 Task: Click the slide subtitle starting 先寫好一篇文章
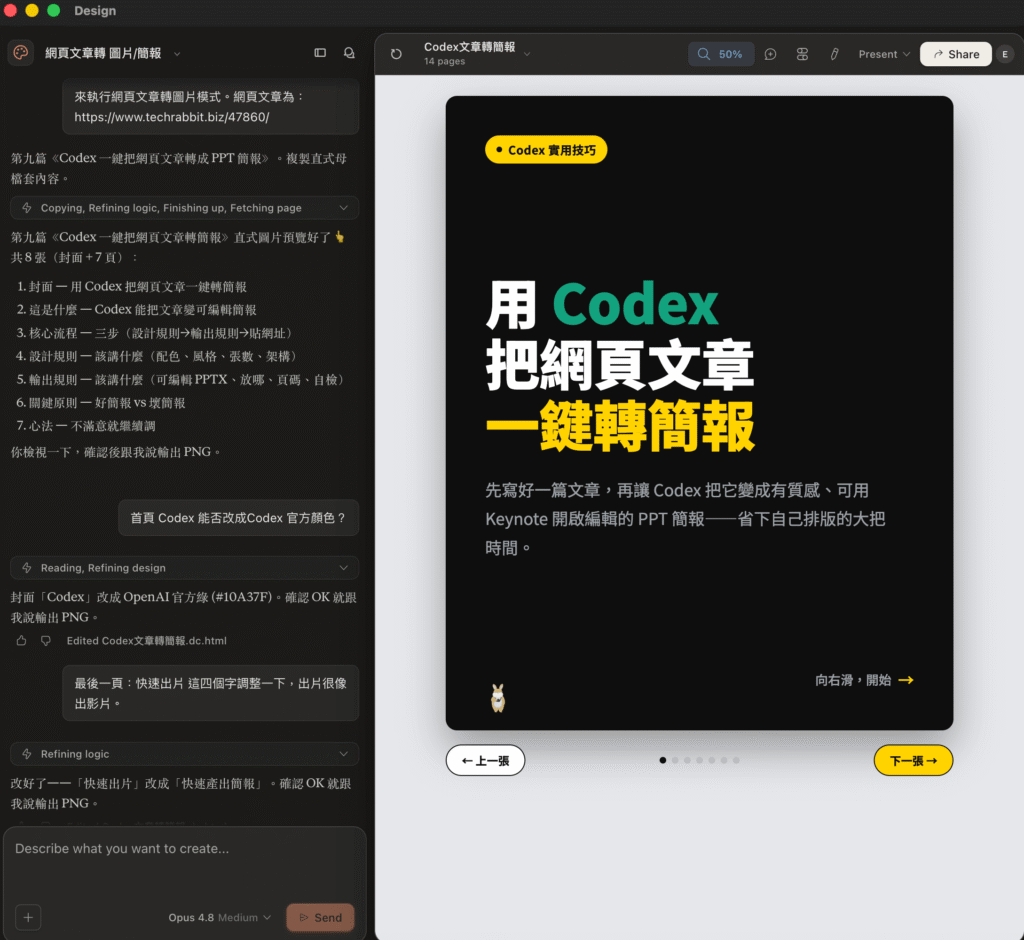click(685, 519)
